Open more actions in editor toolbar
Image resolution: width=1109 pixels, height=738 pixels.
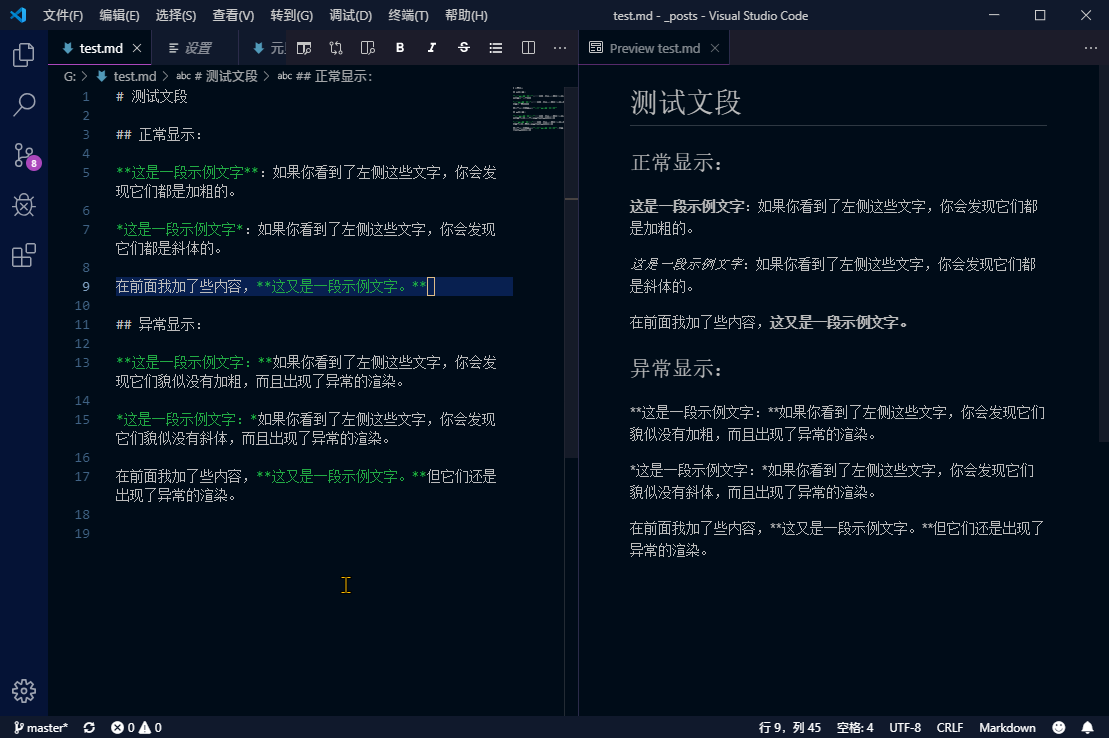(x=560, y=48)
